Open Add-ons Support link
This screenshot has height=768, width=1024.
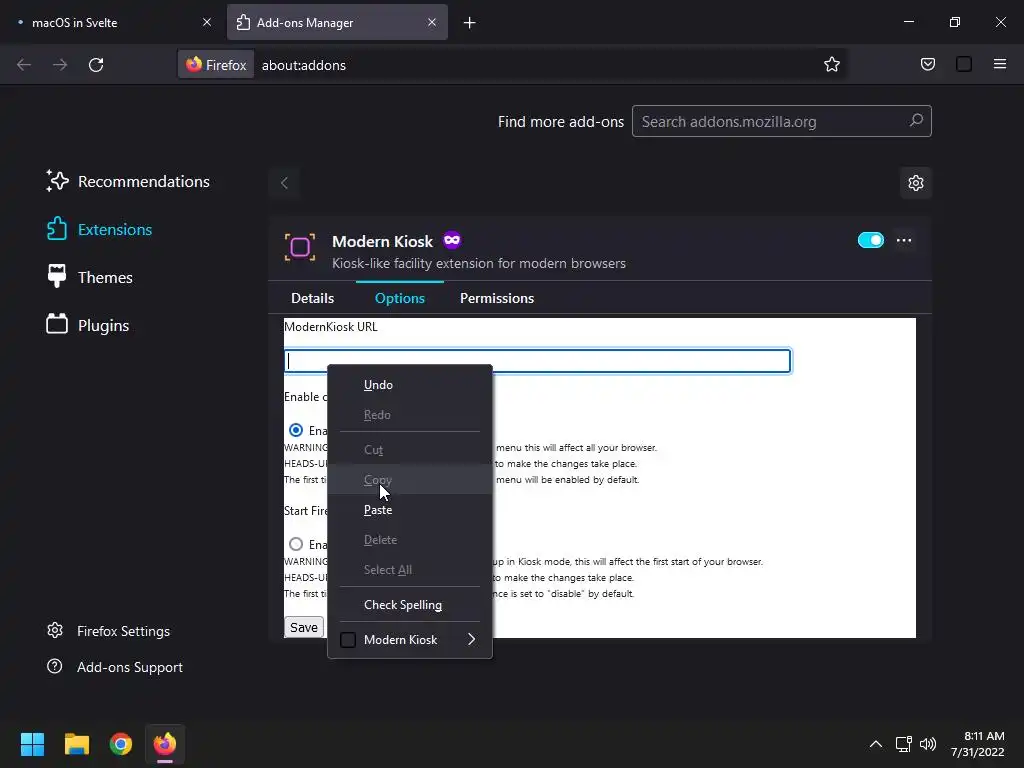pyautogui.click(x=115, y=667)
